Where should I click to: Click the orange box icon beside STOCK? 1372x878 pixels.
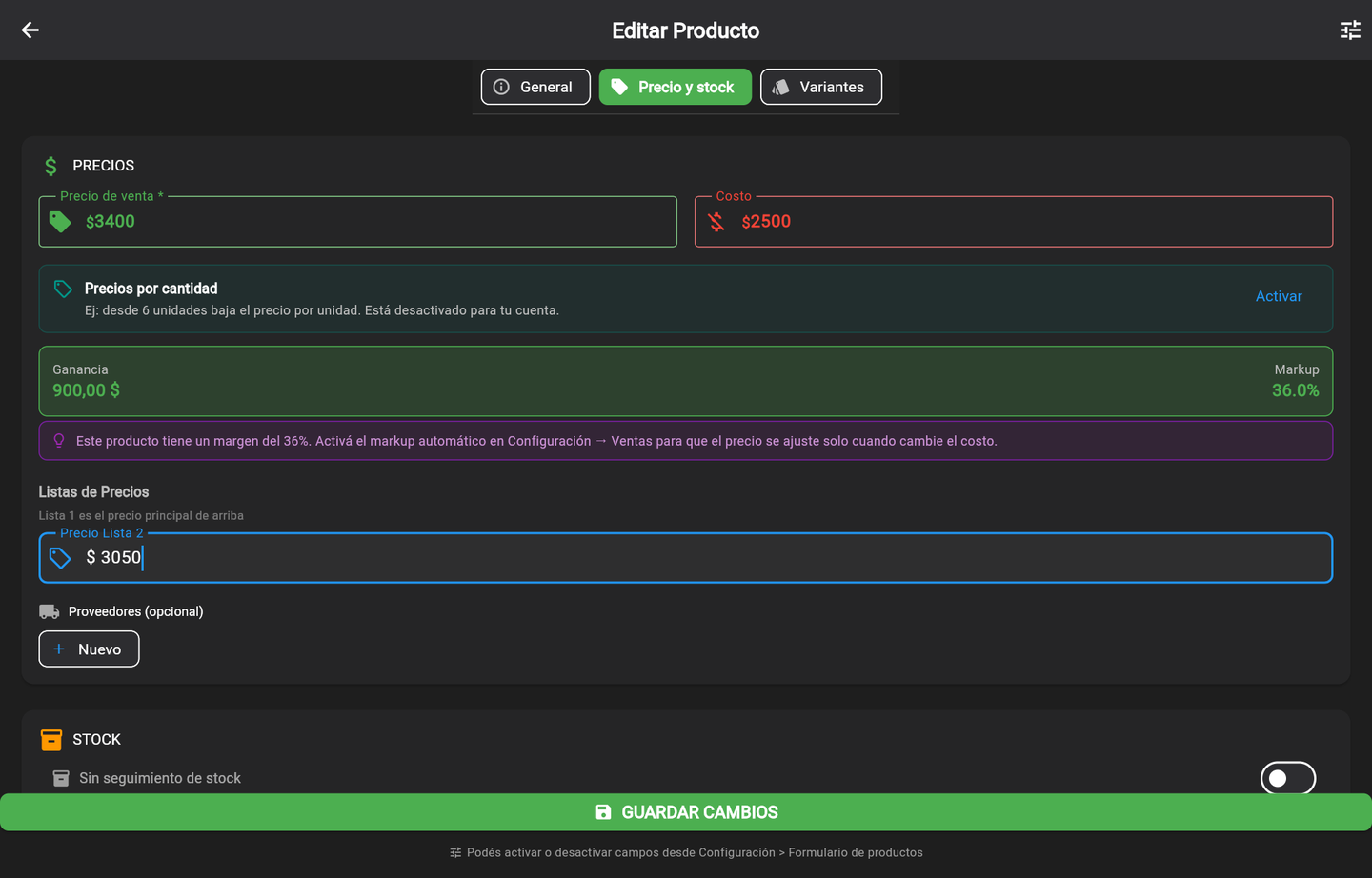point(51,740)
